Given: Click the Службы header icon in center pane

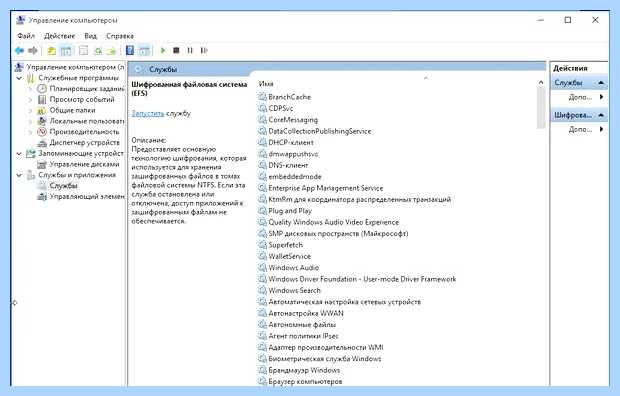Looking at the screenshot, I should click(138, 69).
